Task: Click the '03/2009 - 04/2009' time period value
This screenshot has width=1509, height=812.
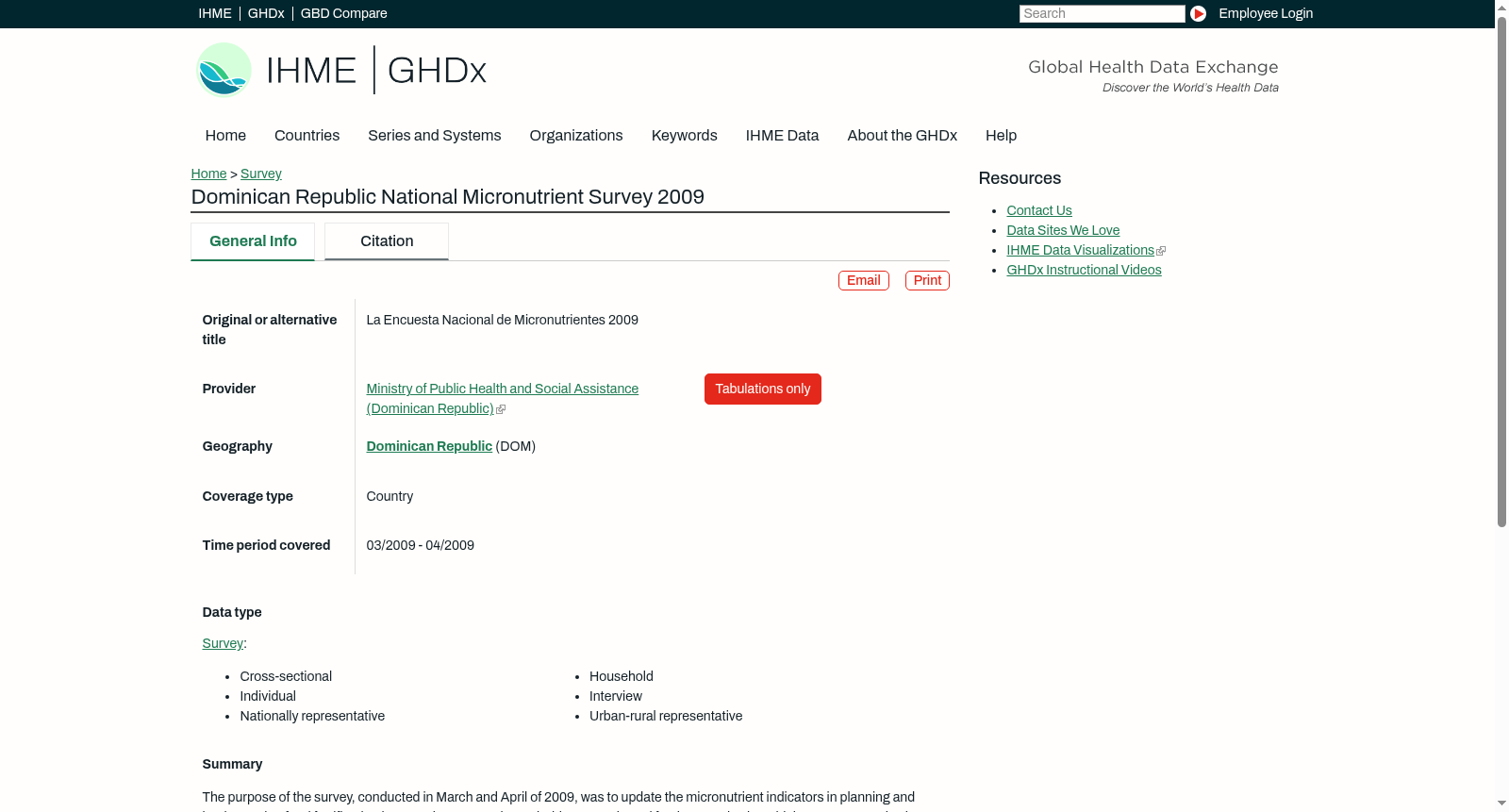Action: tap(421, 545)
